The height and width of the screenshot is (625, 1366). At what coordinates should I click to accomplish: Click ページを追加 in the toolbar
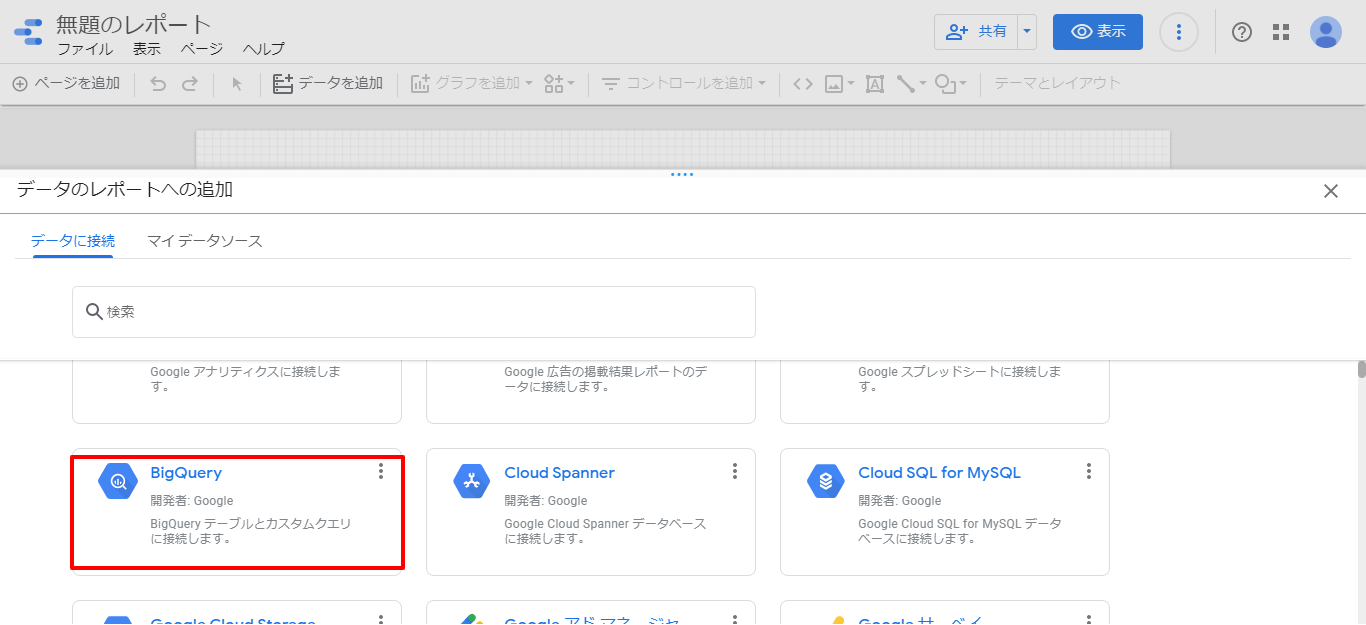(x=66, y=84)
